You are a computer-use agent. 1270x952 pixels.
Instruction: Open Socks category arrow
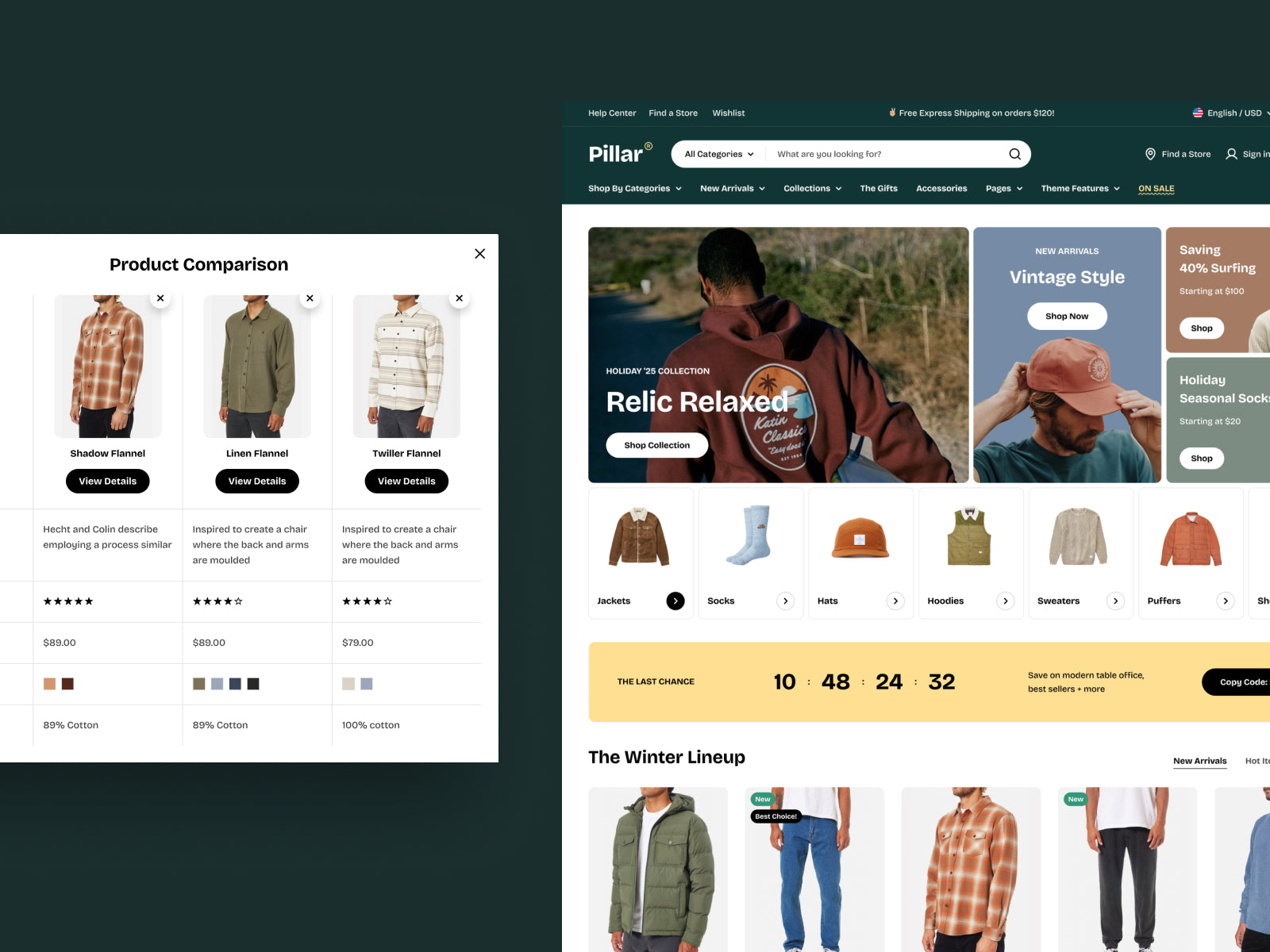[785, 601]
